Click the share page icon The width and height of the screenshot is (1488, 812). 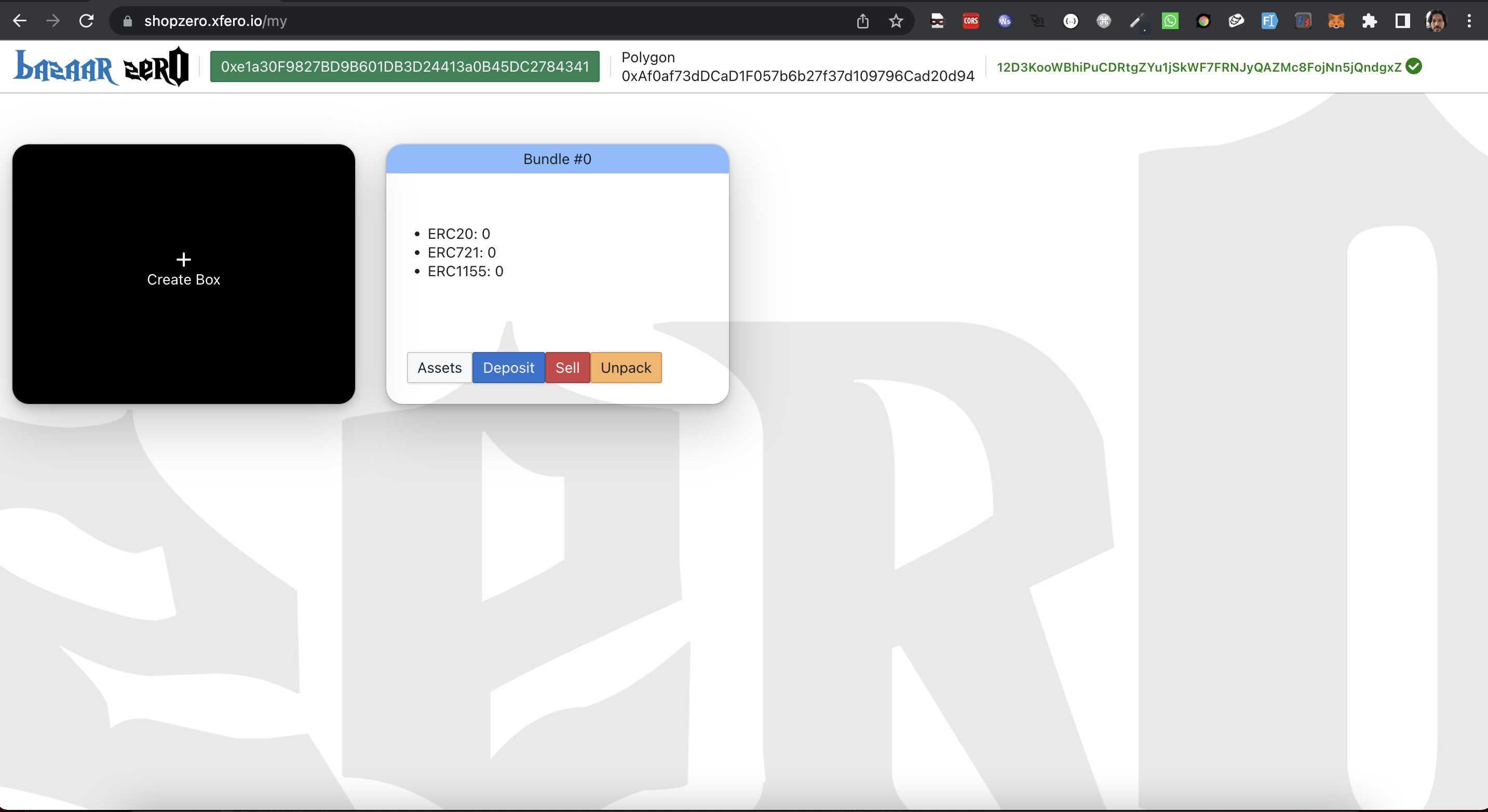point(862,21)
